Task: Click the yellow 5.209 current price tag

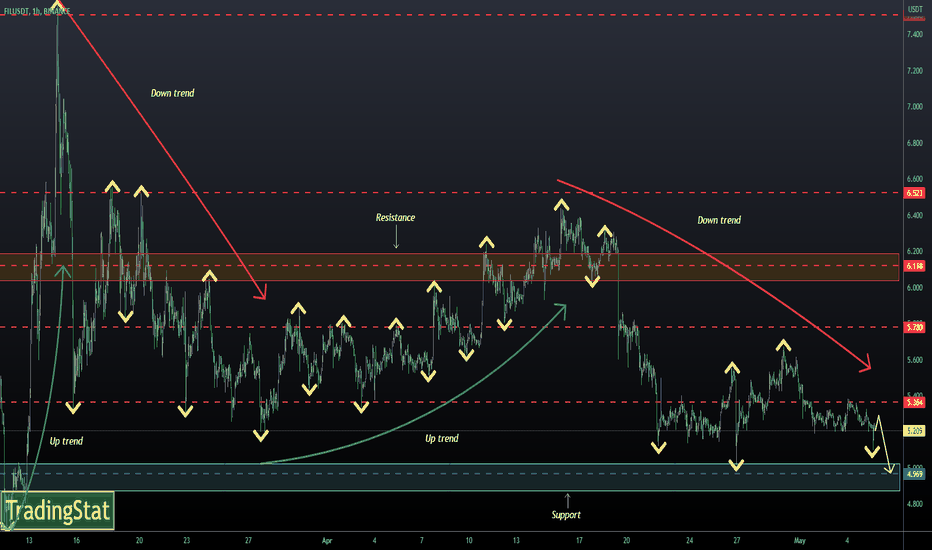Action: 914,430
